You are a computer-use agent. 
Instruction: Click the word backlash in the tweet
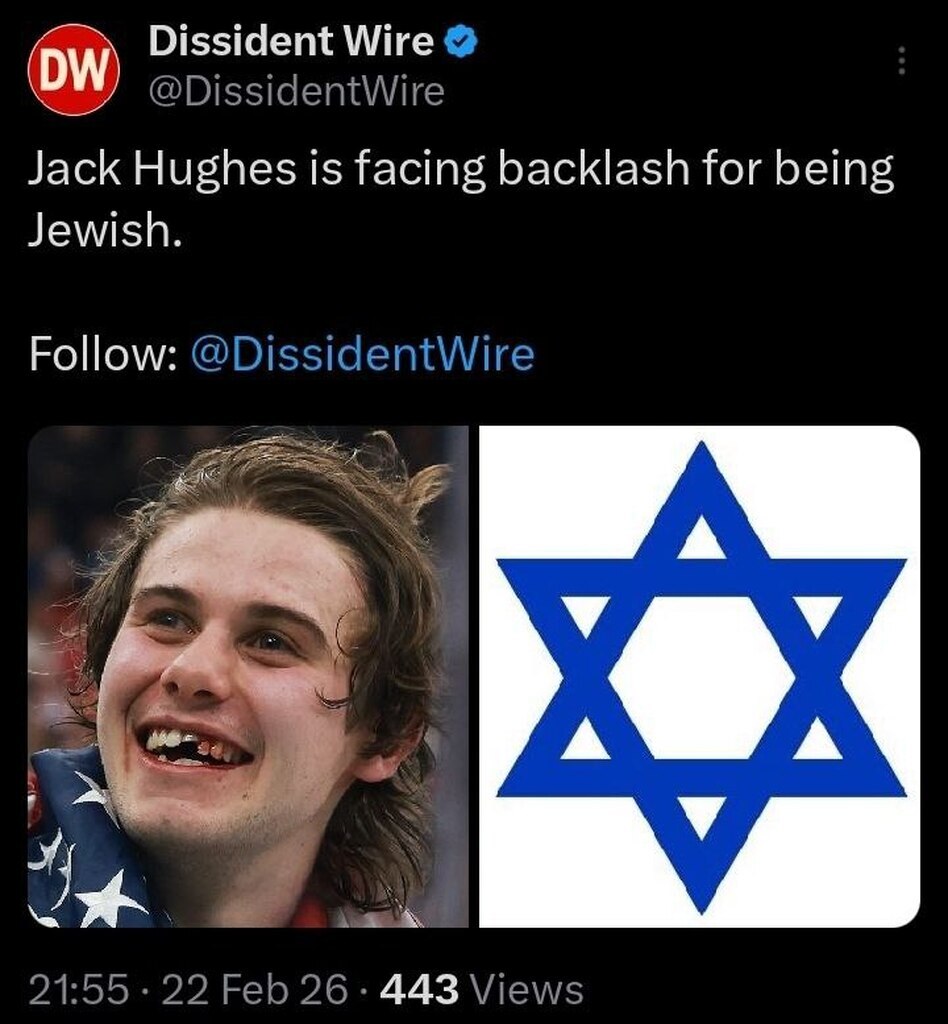593,167
